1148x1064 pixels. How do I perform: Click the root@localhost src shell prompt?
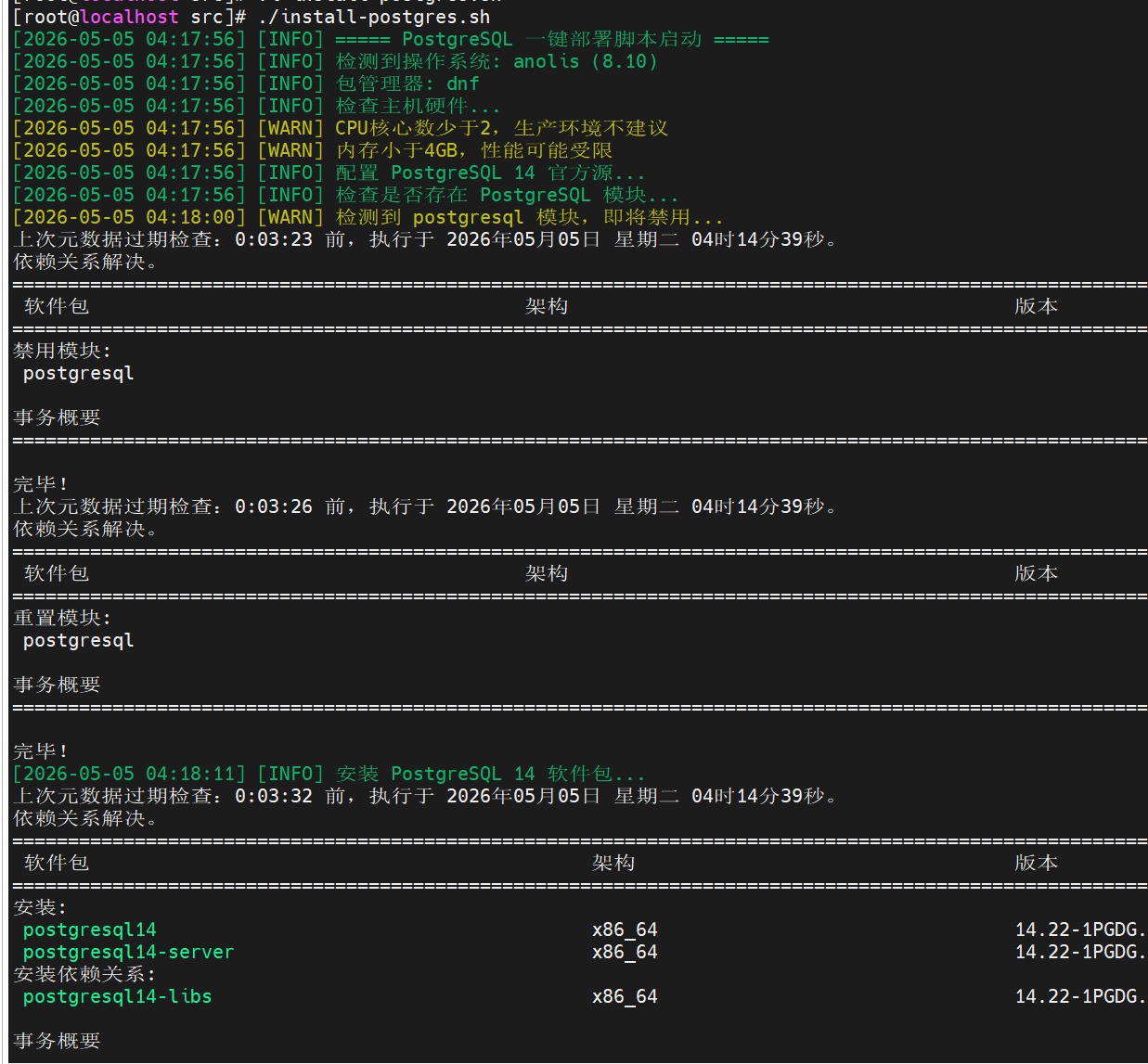pos(130,17)
